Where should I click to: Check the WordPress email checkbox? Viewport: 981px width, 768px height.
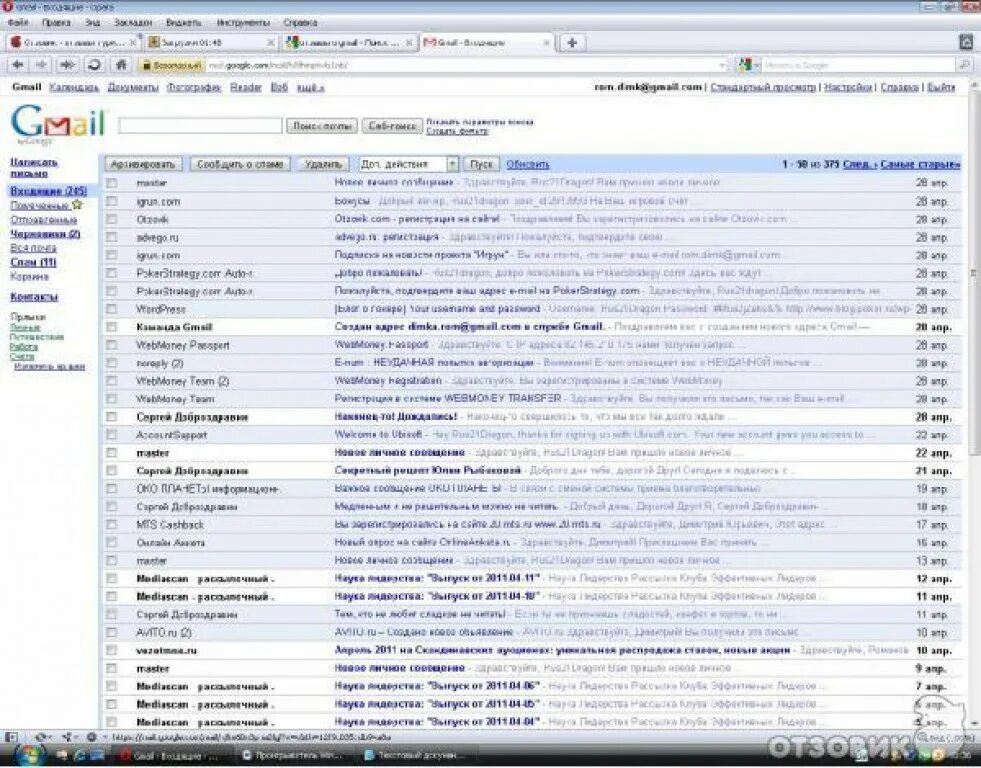[x=112, y=308]
